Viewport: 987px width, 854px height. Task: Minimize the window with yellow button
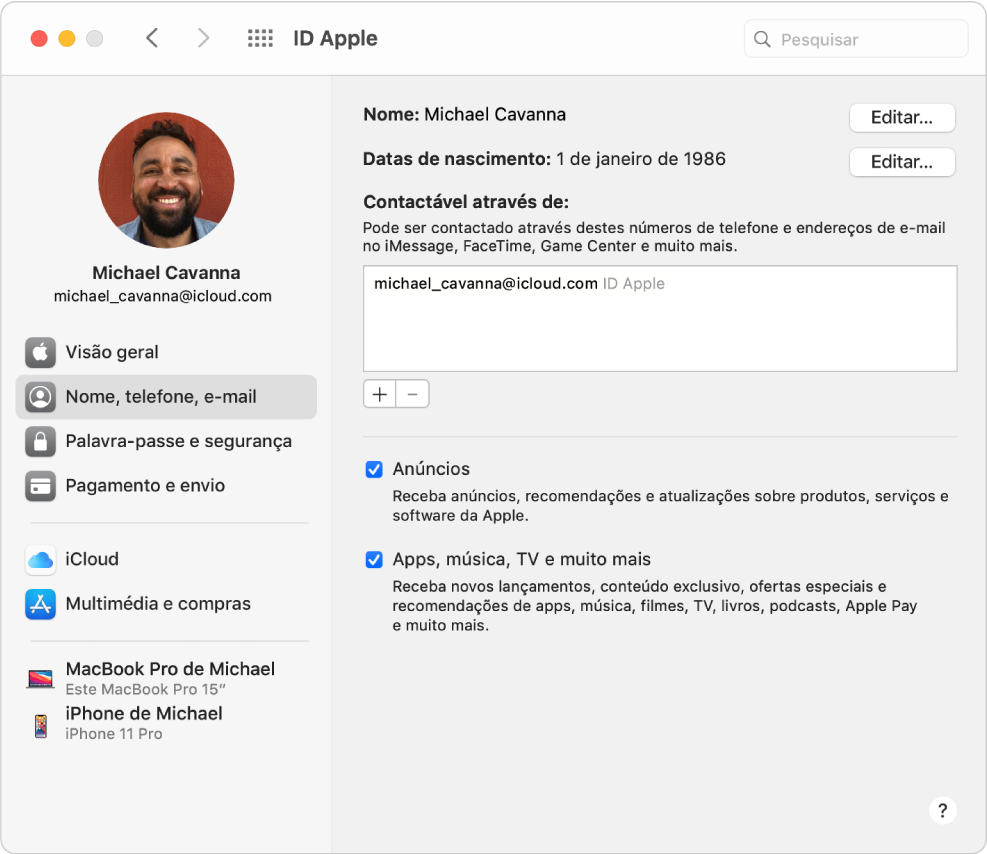coord(67,39)
